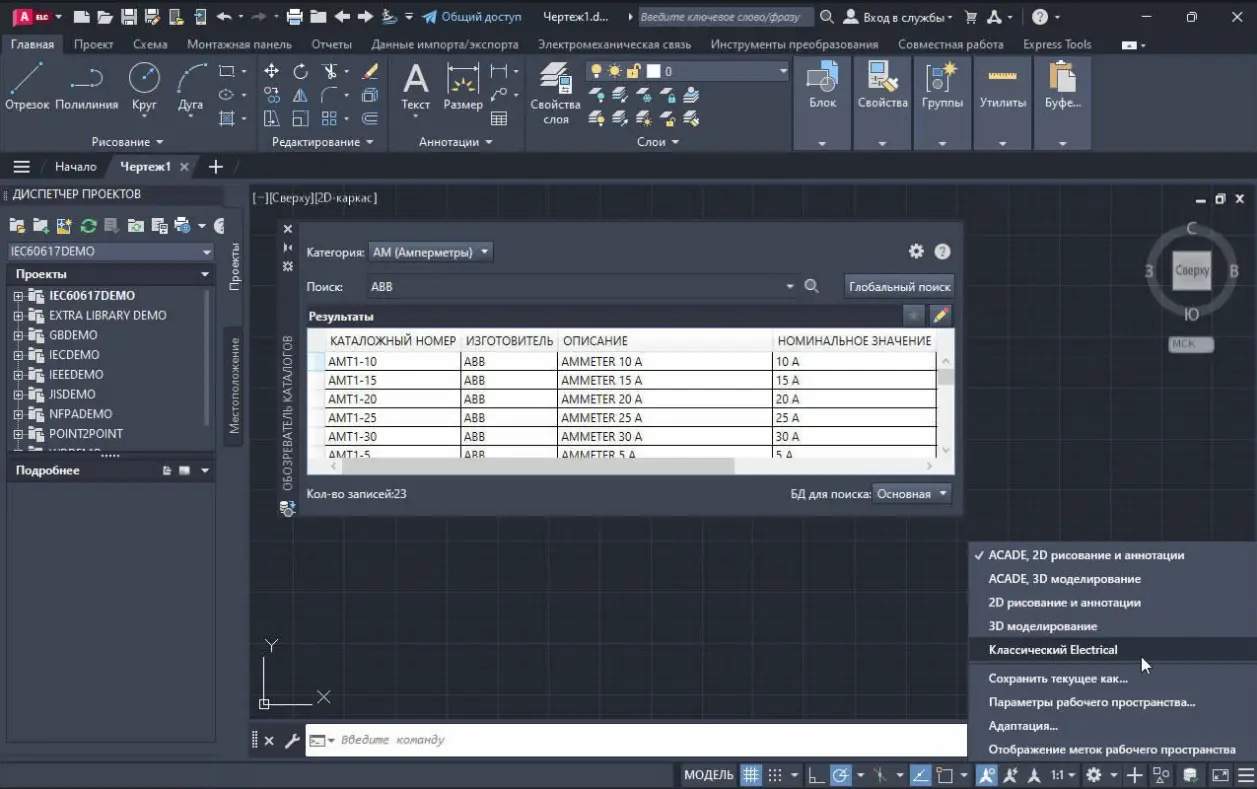This screenshot has height=789, width=1257.
Task: Click the pencil edit icon above results
Action: 940,316
